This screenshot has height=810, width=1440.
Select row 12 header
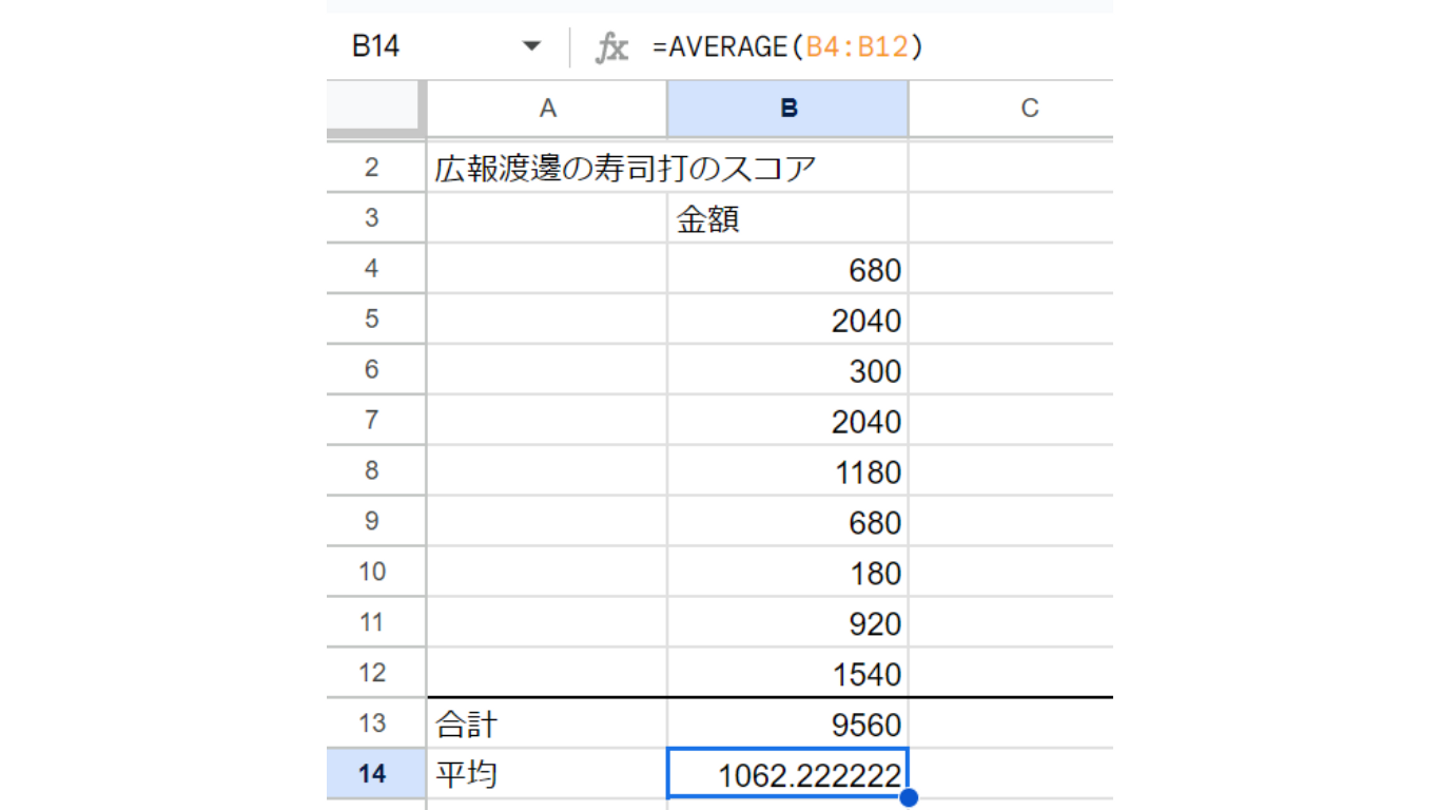372,672
